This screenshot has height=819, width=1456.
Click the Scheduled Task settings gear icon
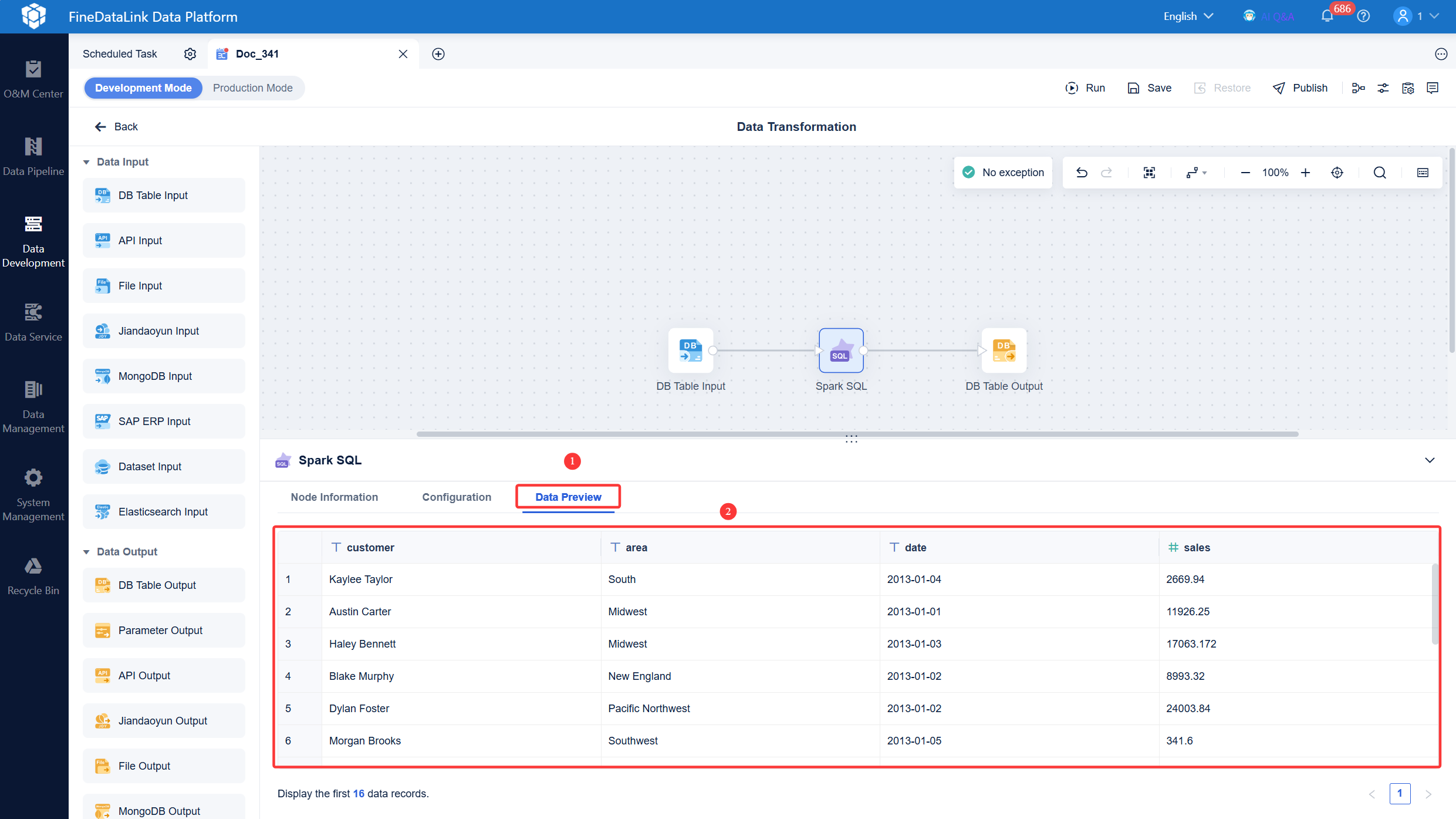coord(190,54)
